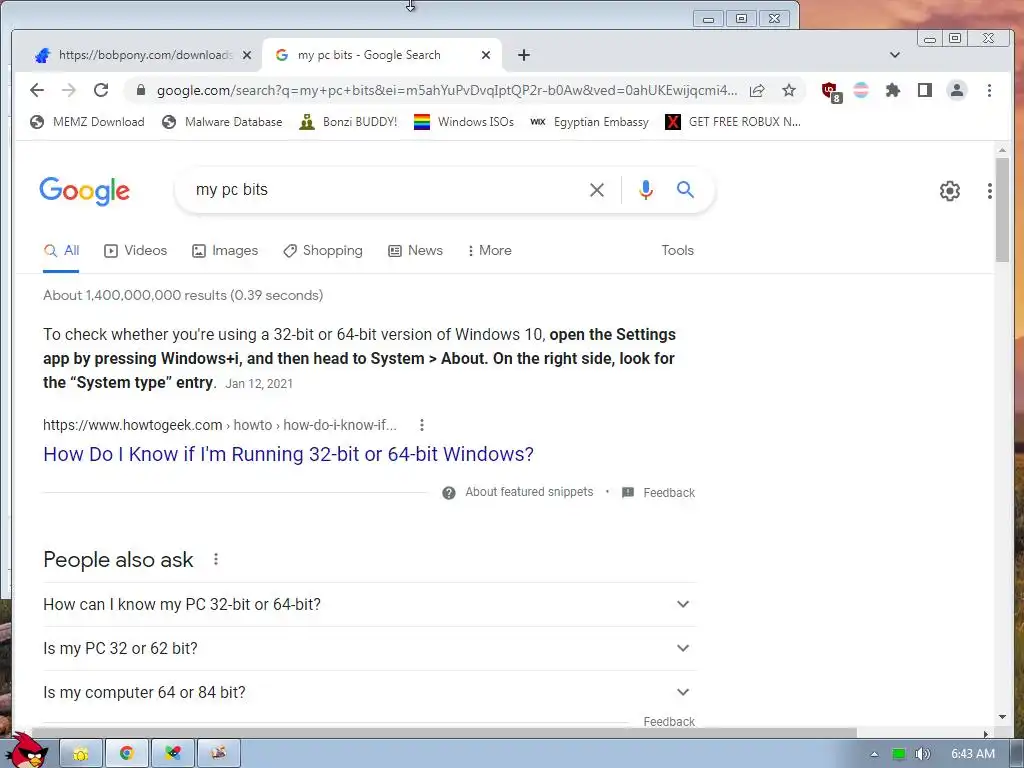Screen dimensions: 1024x768
Task: Switch to Shopping results
Action: [x=323, y=251]
